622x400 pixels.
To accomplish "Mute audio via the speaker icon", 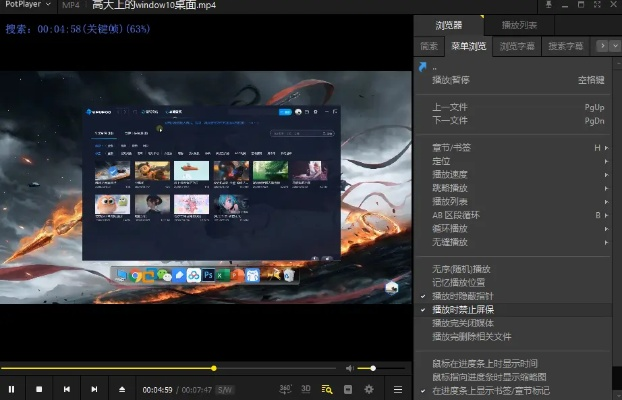I will click(x=349, y=368).
